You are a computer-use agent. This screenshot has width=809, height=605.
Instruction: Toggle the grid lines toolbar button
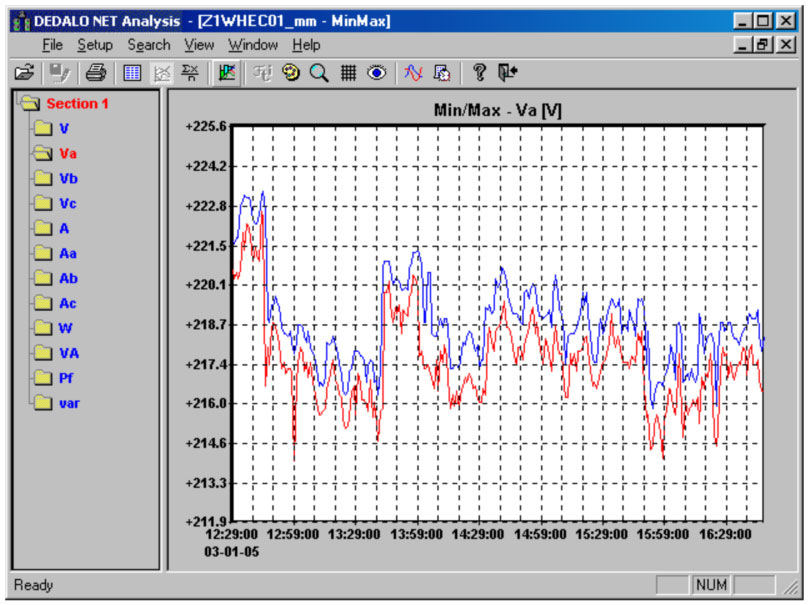coord(348,72)
